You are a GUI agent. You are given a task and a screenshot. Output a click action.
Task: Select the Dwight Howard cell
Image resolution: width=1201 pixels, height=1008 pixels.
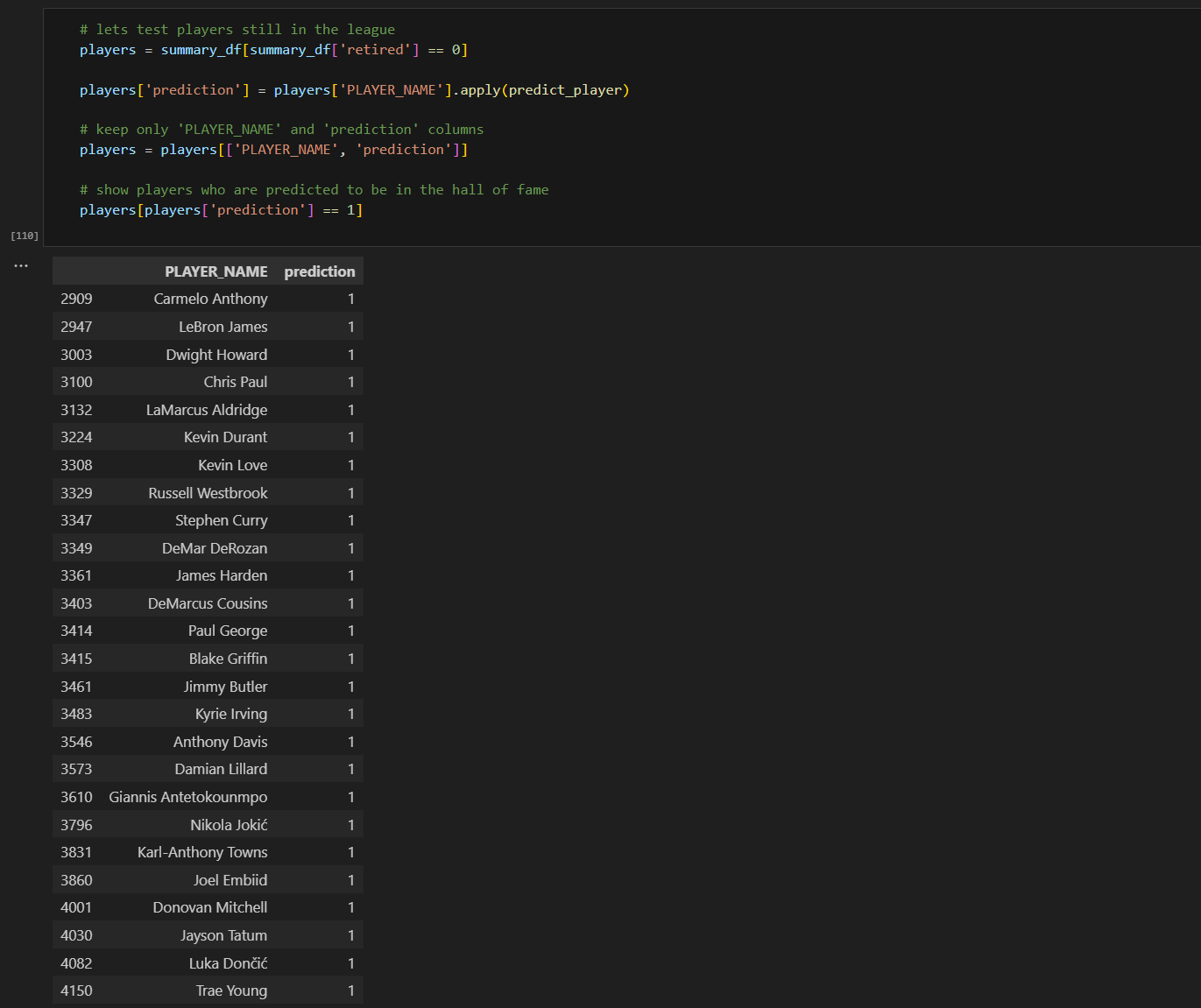point(217,355)
